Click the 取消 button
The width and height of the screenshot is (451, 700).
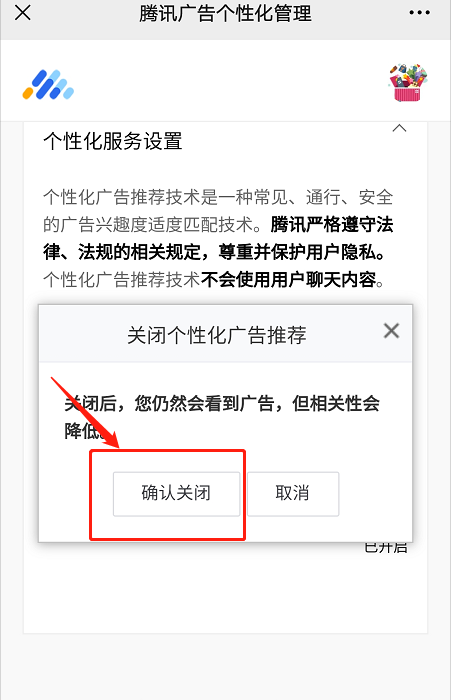point(293,494)
